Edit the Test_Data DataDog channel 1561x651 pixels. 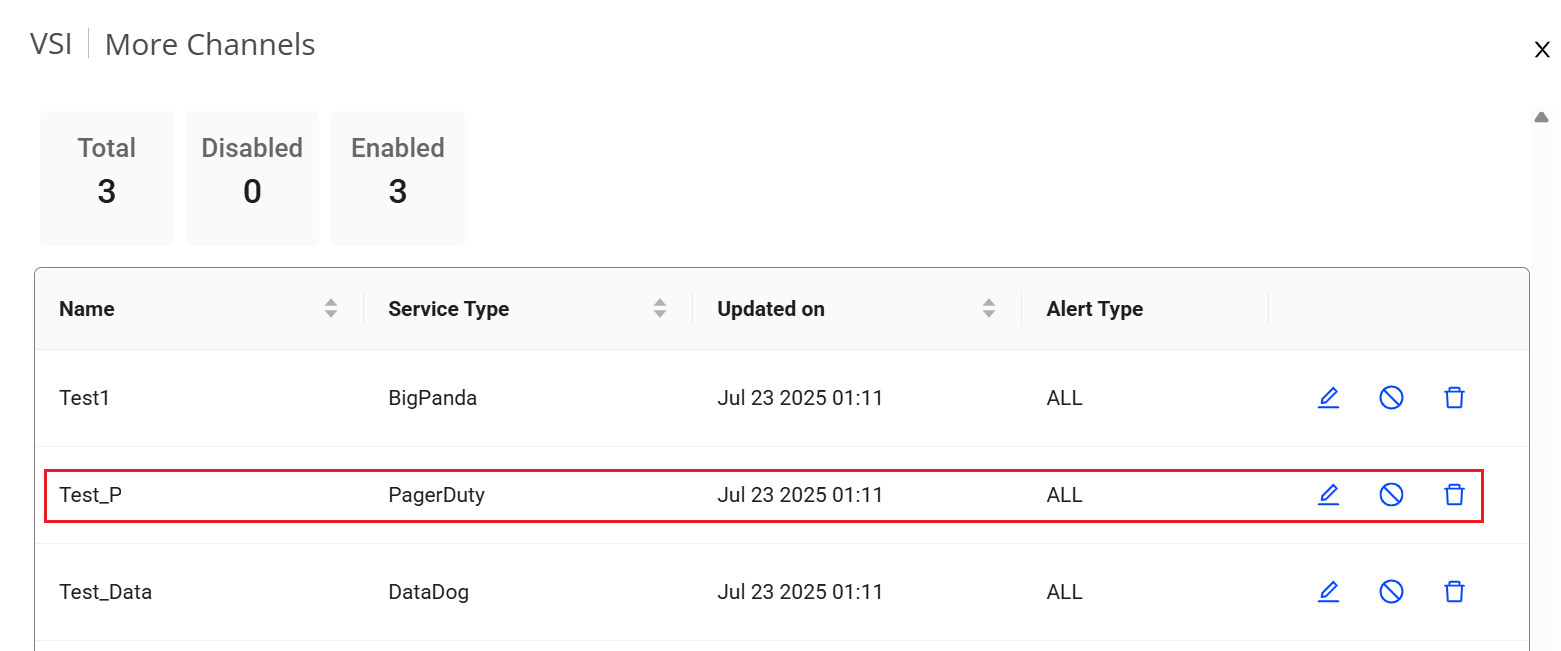coord(1328,592)
